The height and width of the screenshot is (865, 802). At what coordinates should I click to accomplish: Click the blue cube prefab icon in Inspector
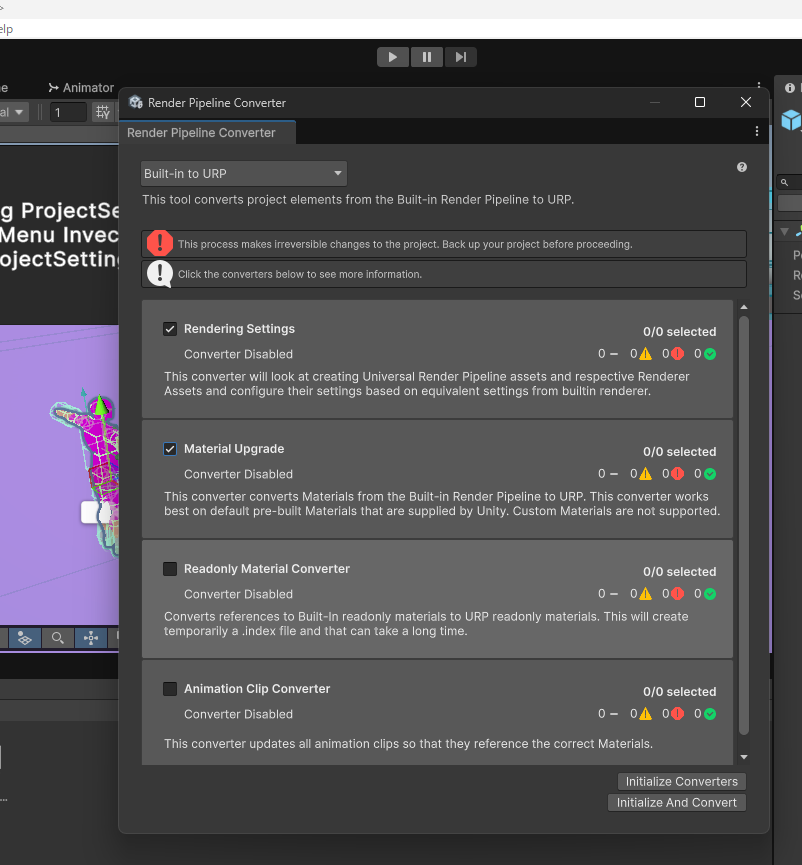point(791,120)
